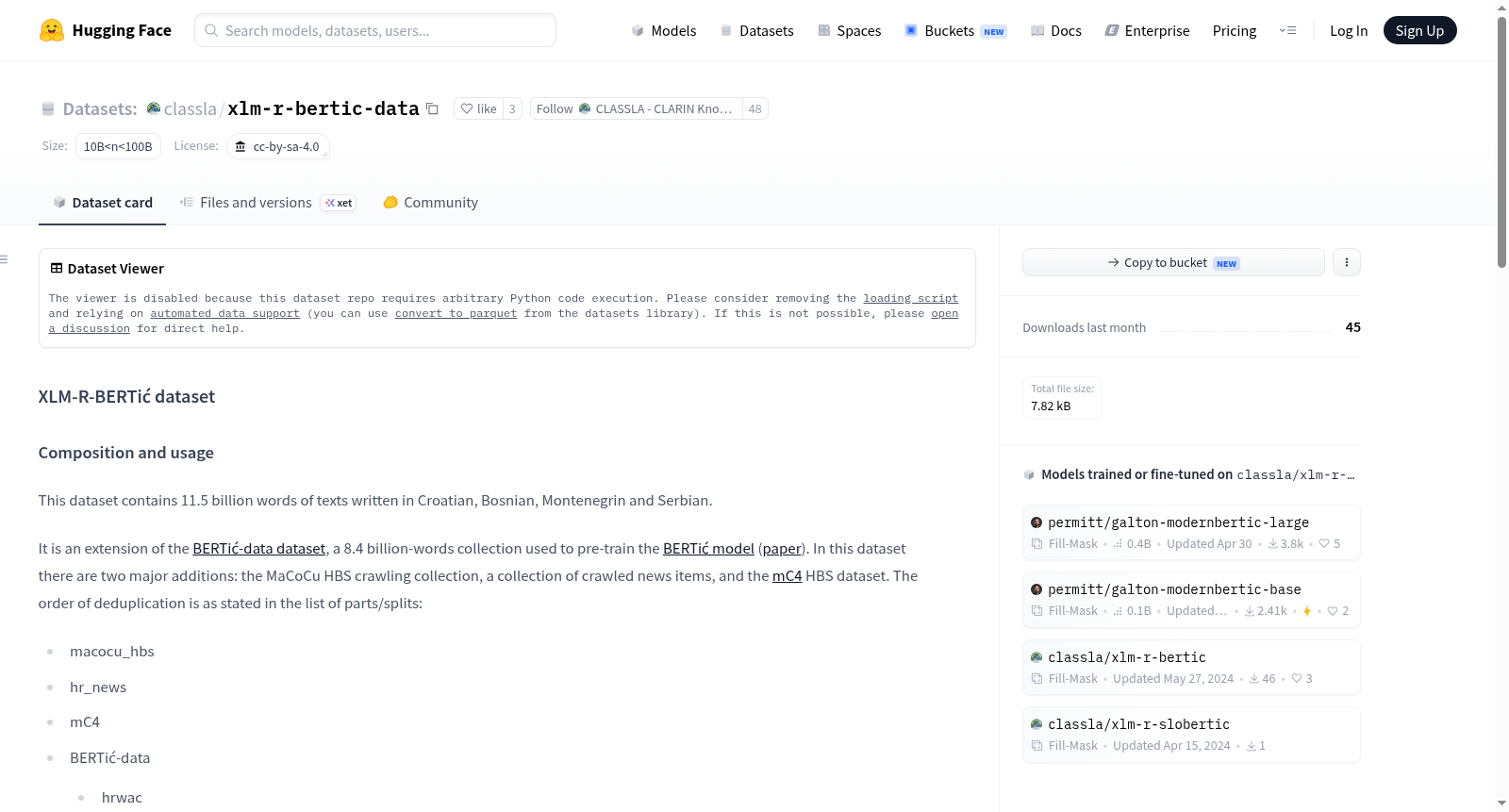Open the expanded navigation menu icon
Image resolution: width=1509 pixels, height=812 pixels.
(x=1287, y=30)
